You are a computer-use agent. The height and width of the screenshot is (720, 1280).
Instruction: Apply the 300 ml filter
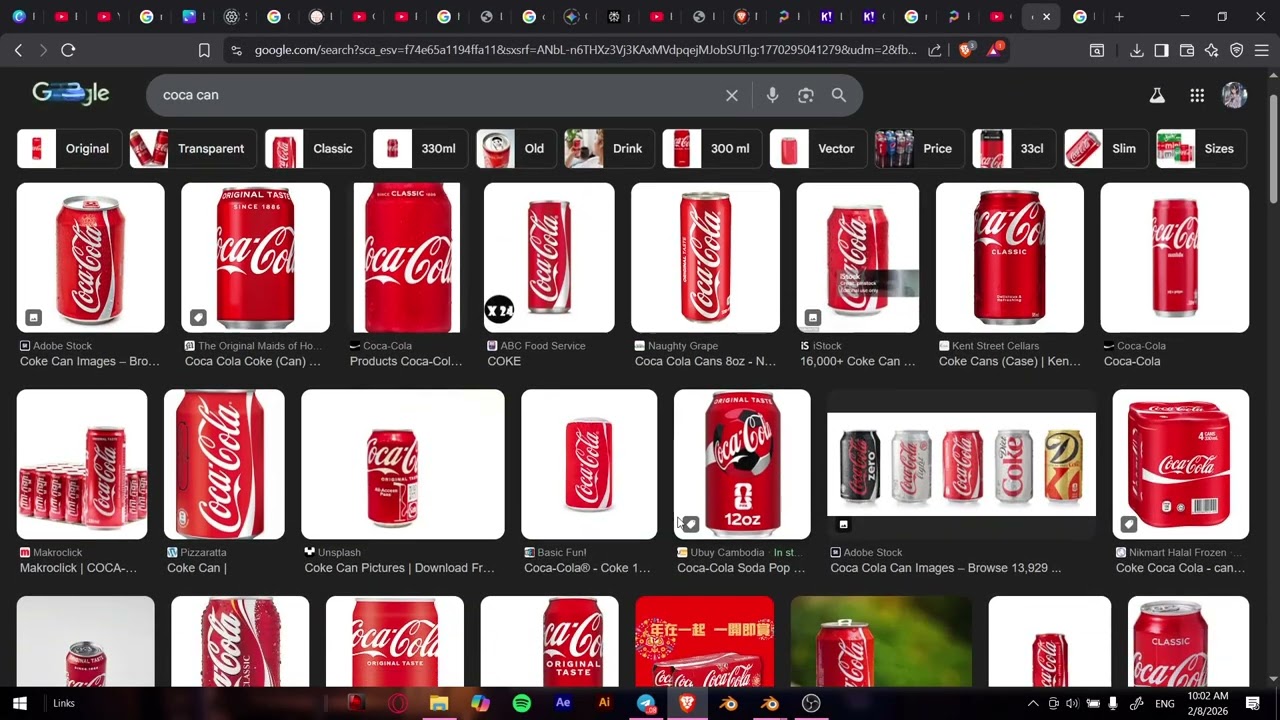pos(711,149)
